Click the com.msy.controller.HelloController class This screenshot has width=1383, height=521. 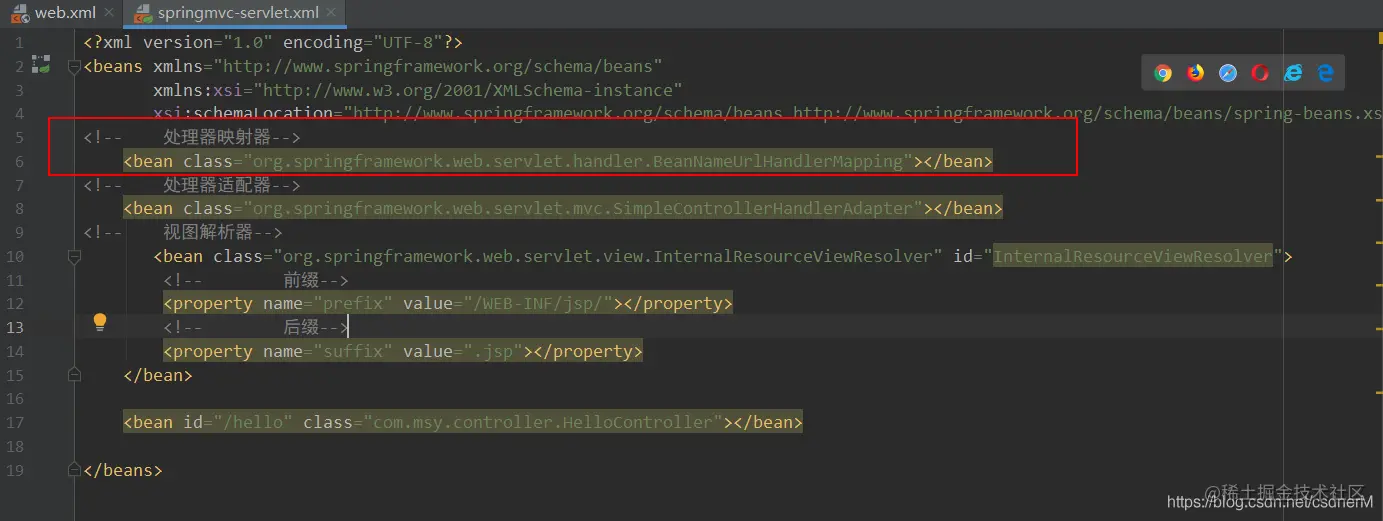click(x=543, y=422)
